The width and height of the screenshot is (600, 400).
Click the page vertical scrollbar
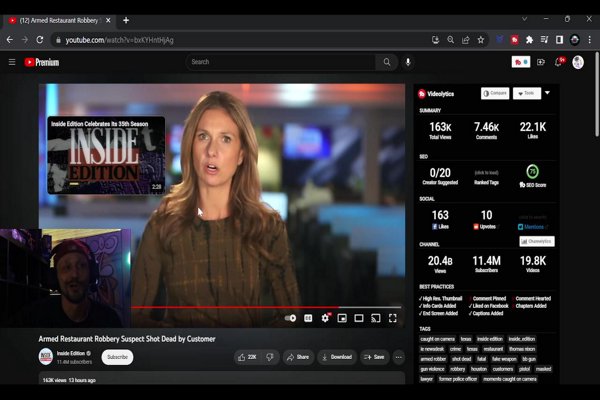pyautogui.click(x=597, y=96)
